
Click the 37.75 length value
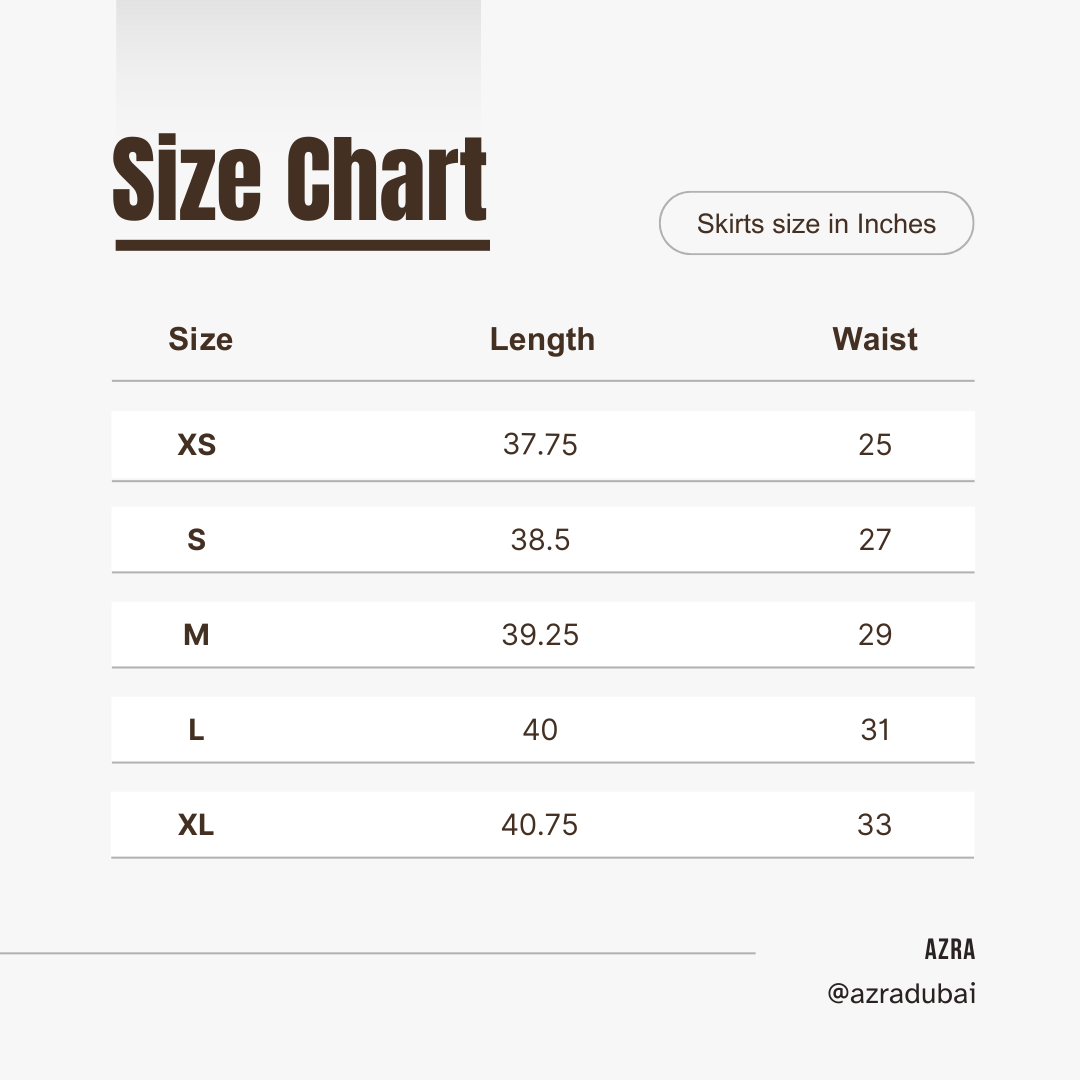tap(540, 445)
